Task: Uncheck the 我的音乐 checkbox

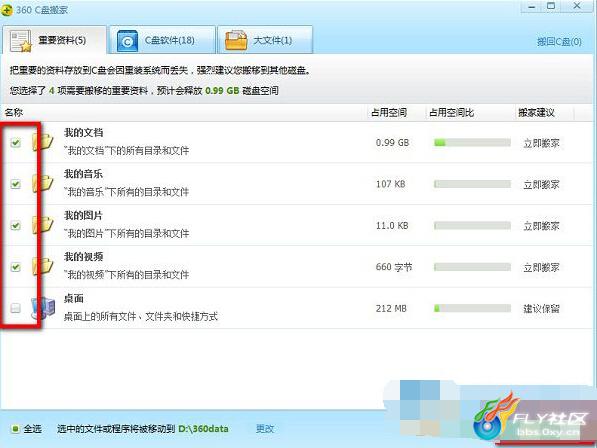Action: click(x=16, y=184)
